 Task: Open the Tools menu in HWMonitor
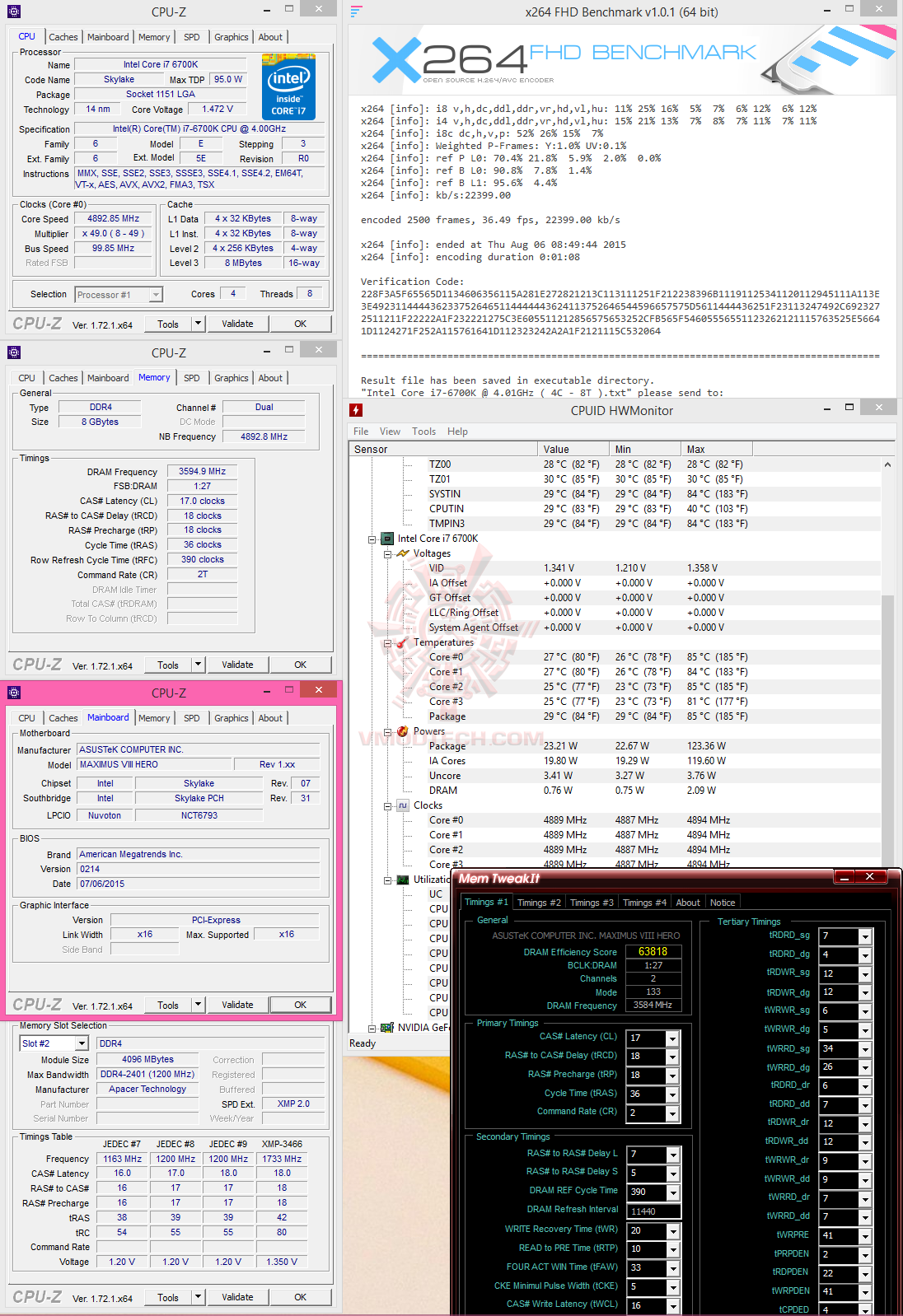424,432
